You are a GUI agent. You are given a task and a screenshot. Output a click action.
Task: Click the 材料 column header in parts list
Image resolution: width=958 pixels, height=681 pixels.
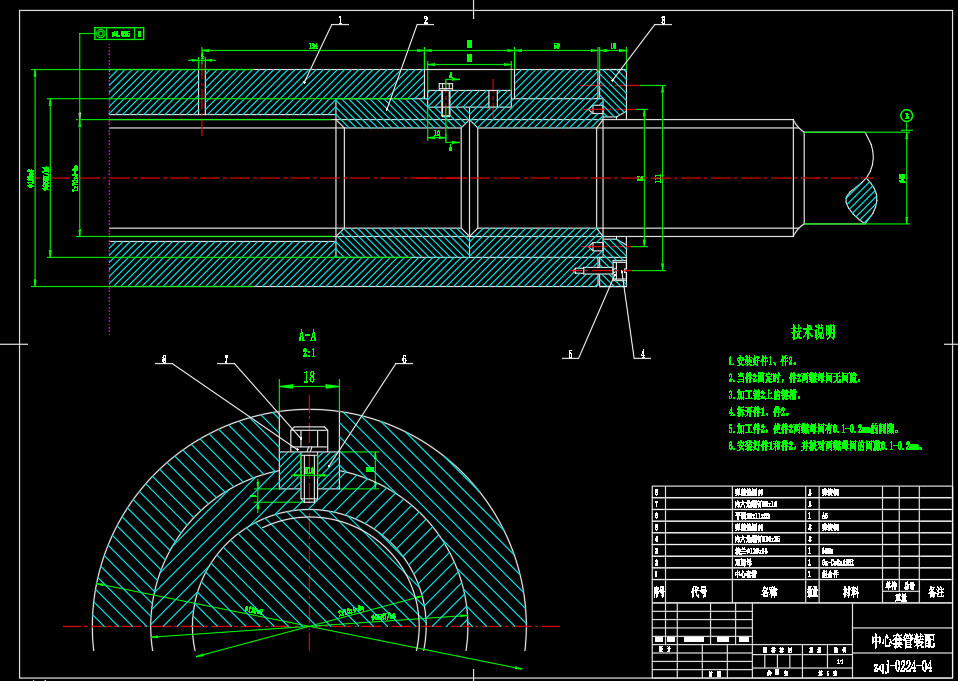[850, 592]
